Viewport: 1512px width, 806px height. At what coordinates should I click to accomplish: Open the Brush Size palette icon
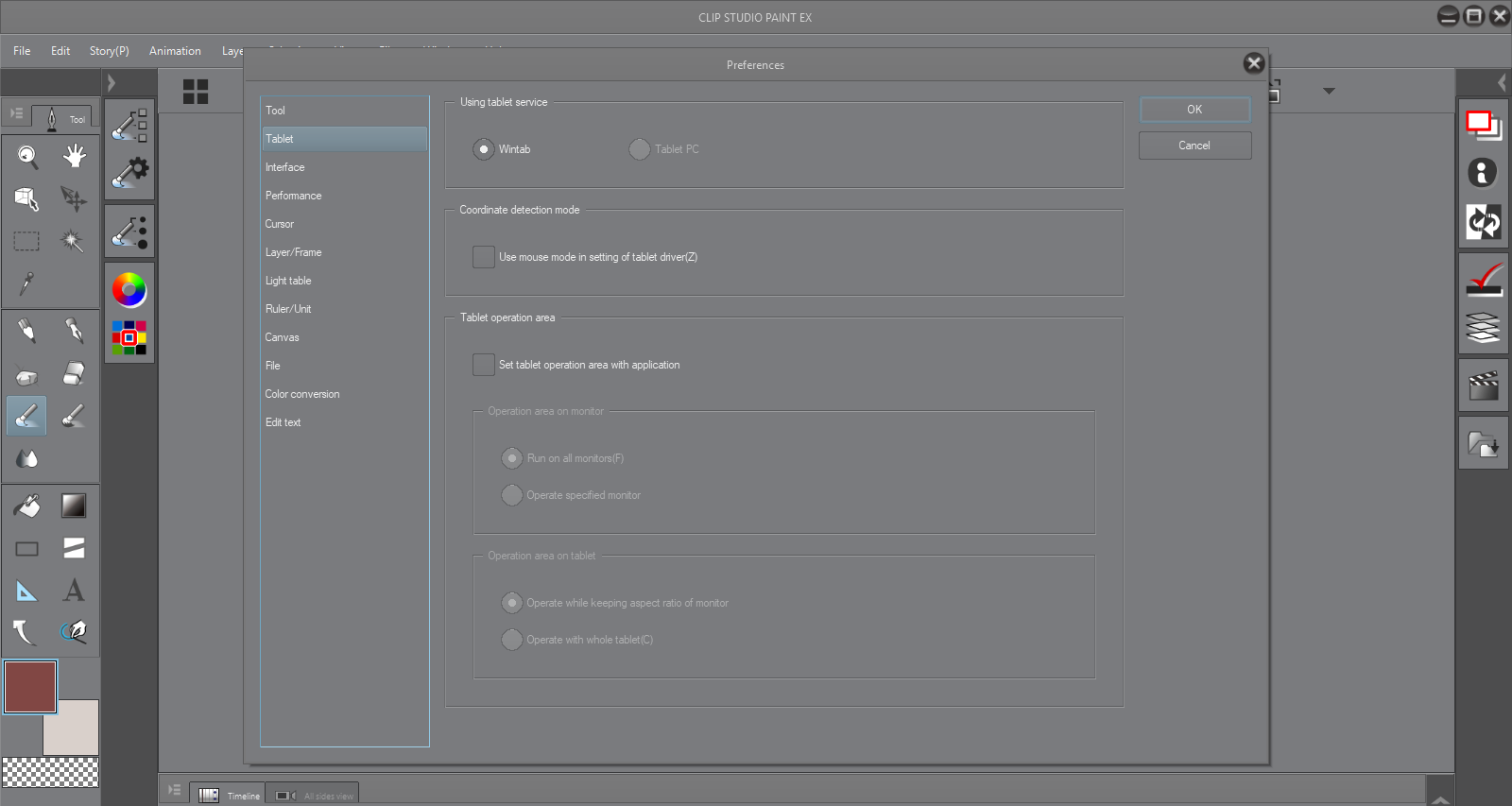point(129,232)
